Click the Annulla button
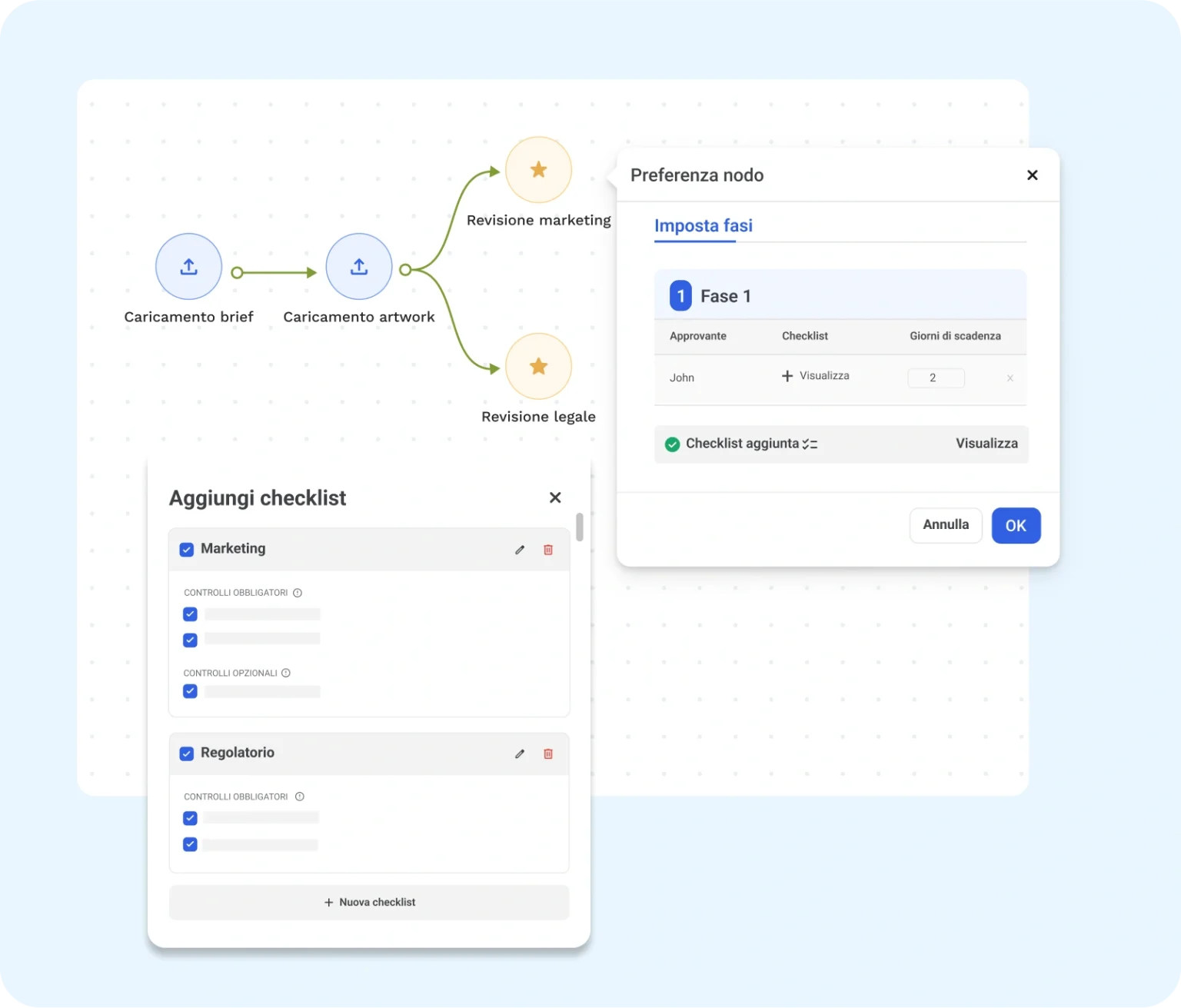 click(x=945, y=525)
